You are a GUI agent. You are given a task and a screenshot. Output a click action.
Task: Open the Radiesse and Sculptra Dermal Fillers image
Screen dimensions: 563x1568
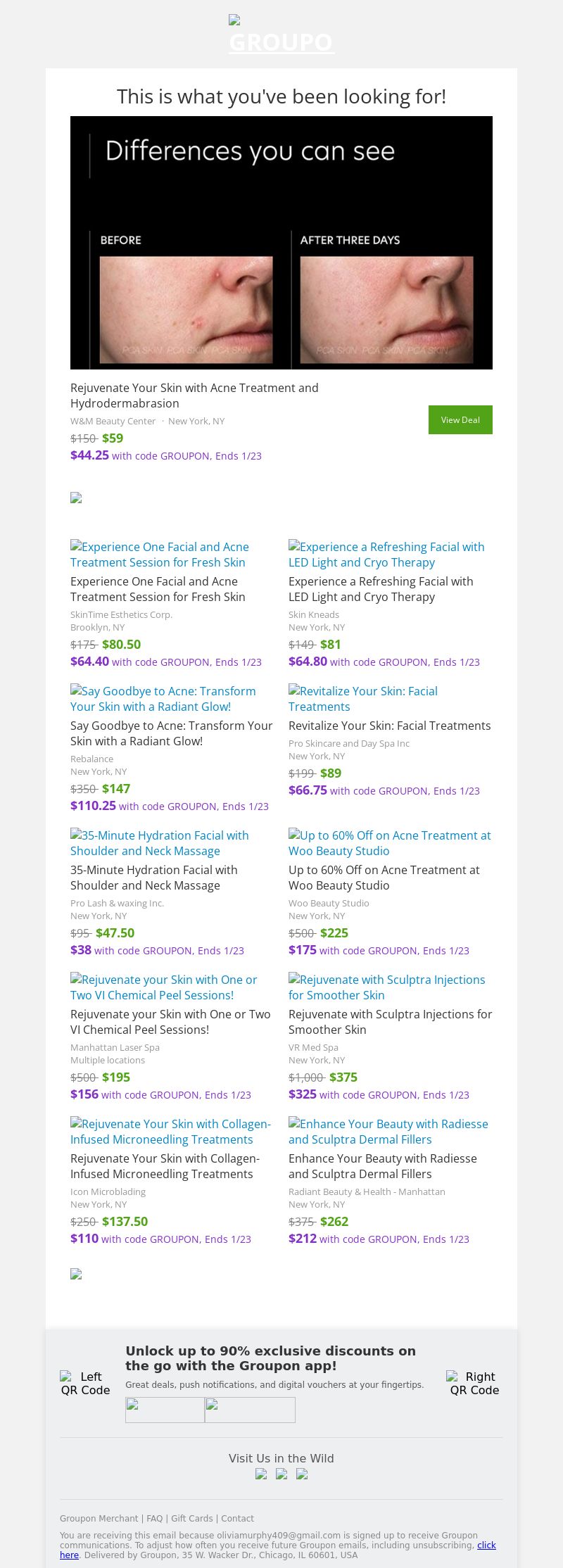click(388, 1132)
